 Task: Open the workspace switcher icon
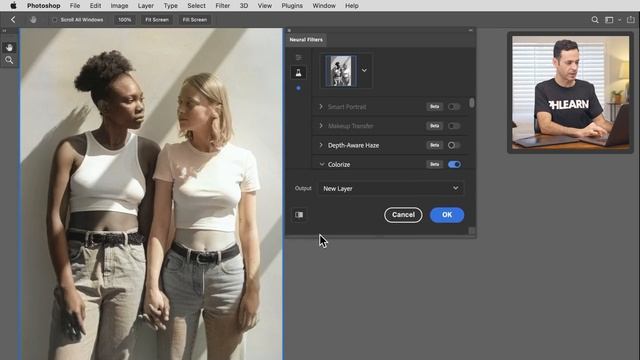609,20
